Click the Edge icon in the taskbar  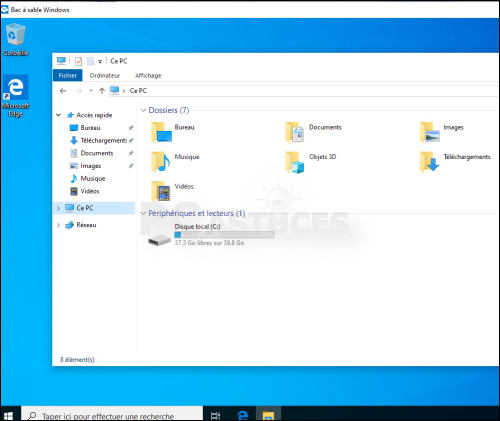click(x=243, y=415)
